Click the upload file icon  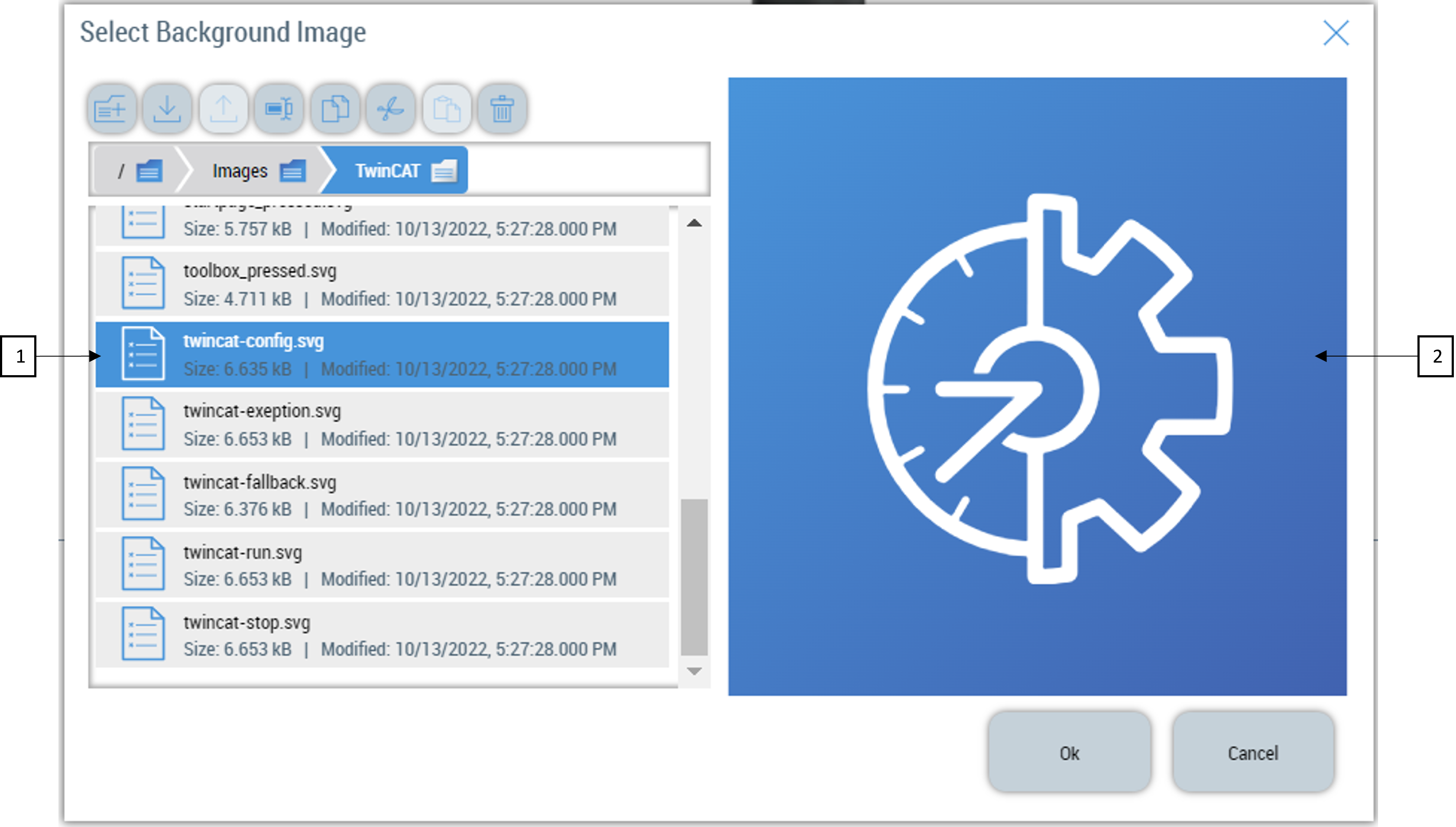coord(223,108)
